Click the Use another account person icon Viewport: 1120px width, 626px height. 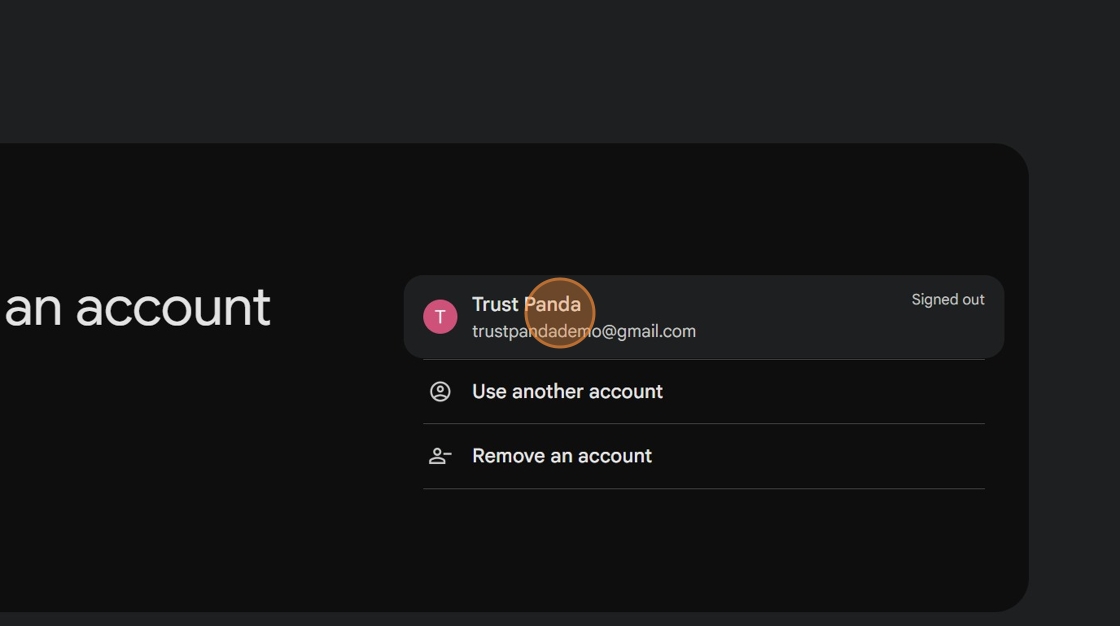point(440,392)
